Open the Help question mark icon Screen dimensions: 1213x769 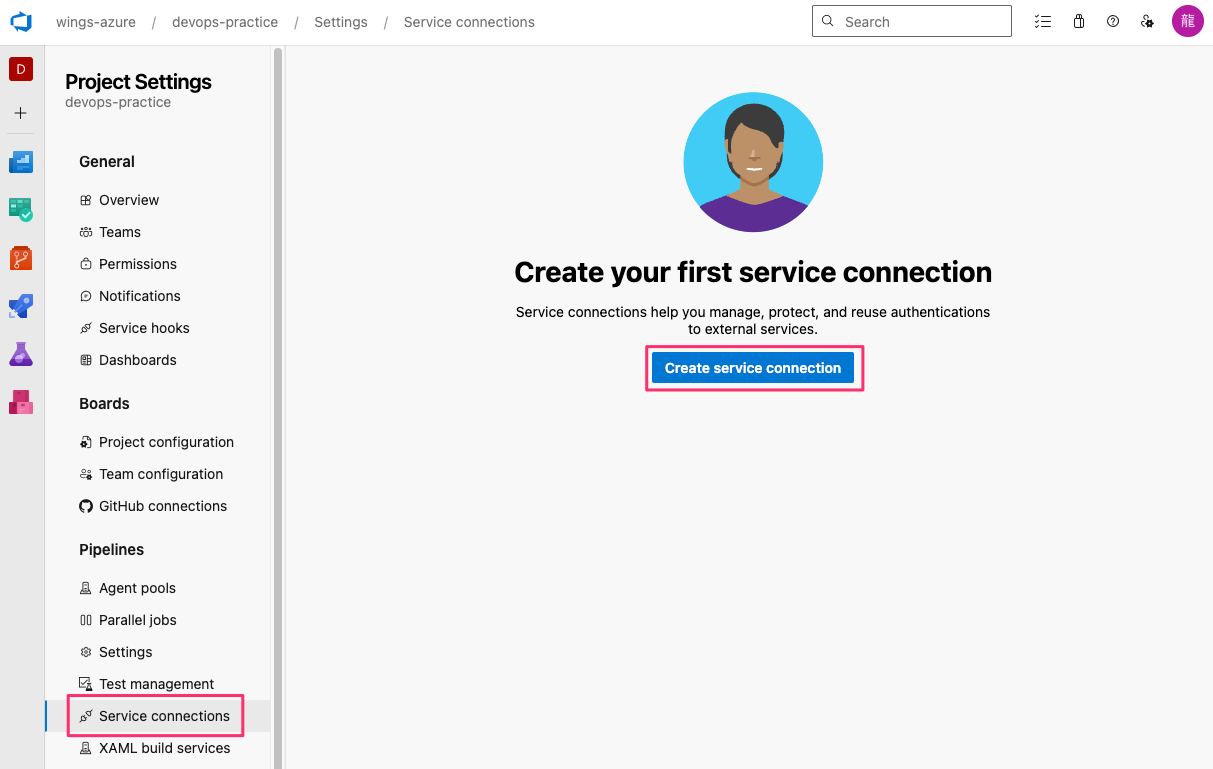[1113, 21]
